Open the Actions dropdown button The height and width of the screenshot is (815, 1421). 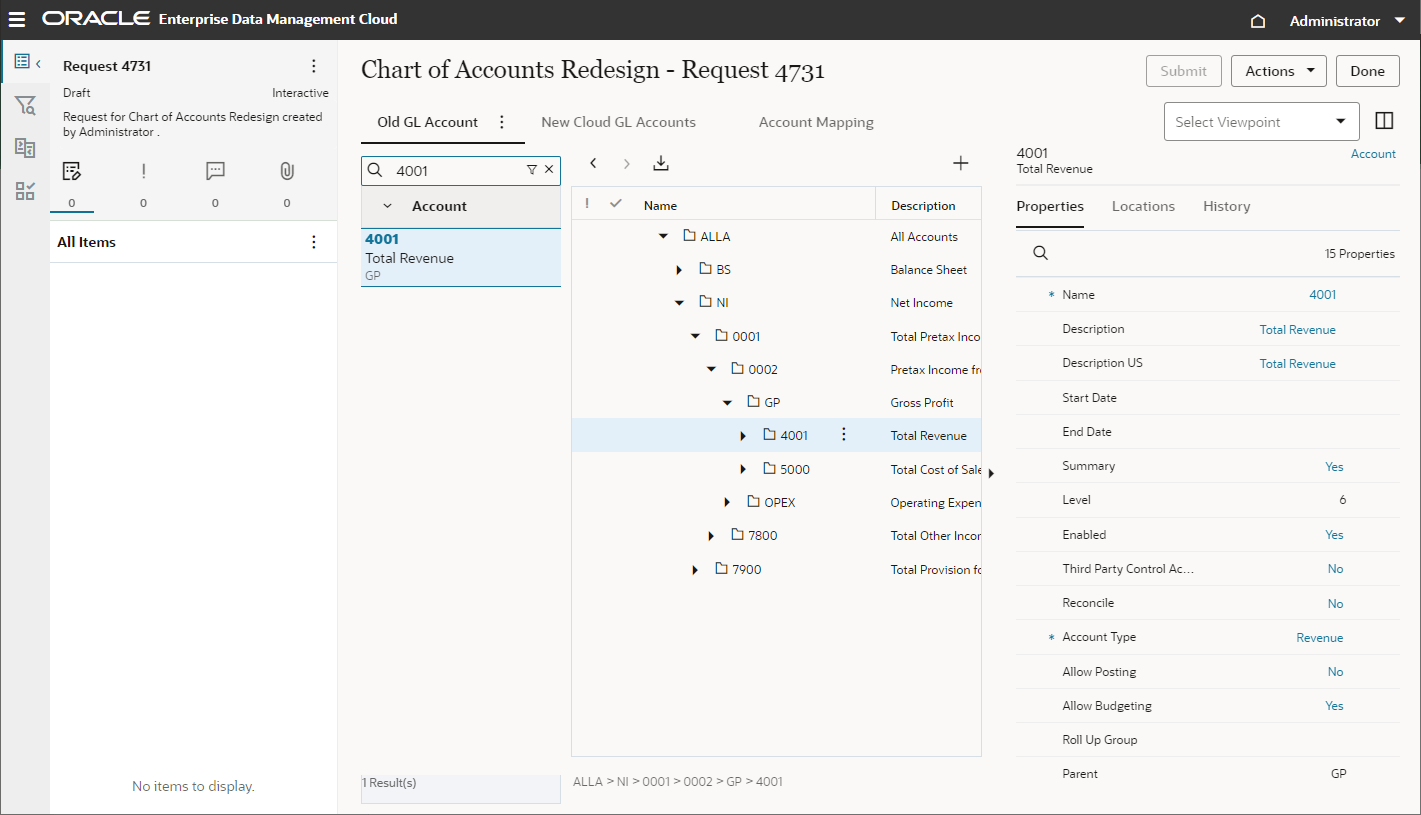click(x=1279, y=71)
